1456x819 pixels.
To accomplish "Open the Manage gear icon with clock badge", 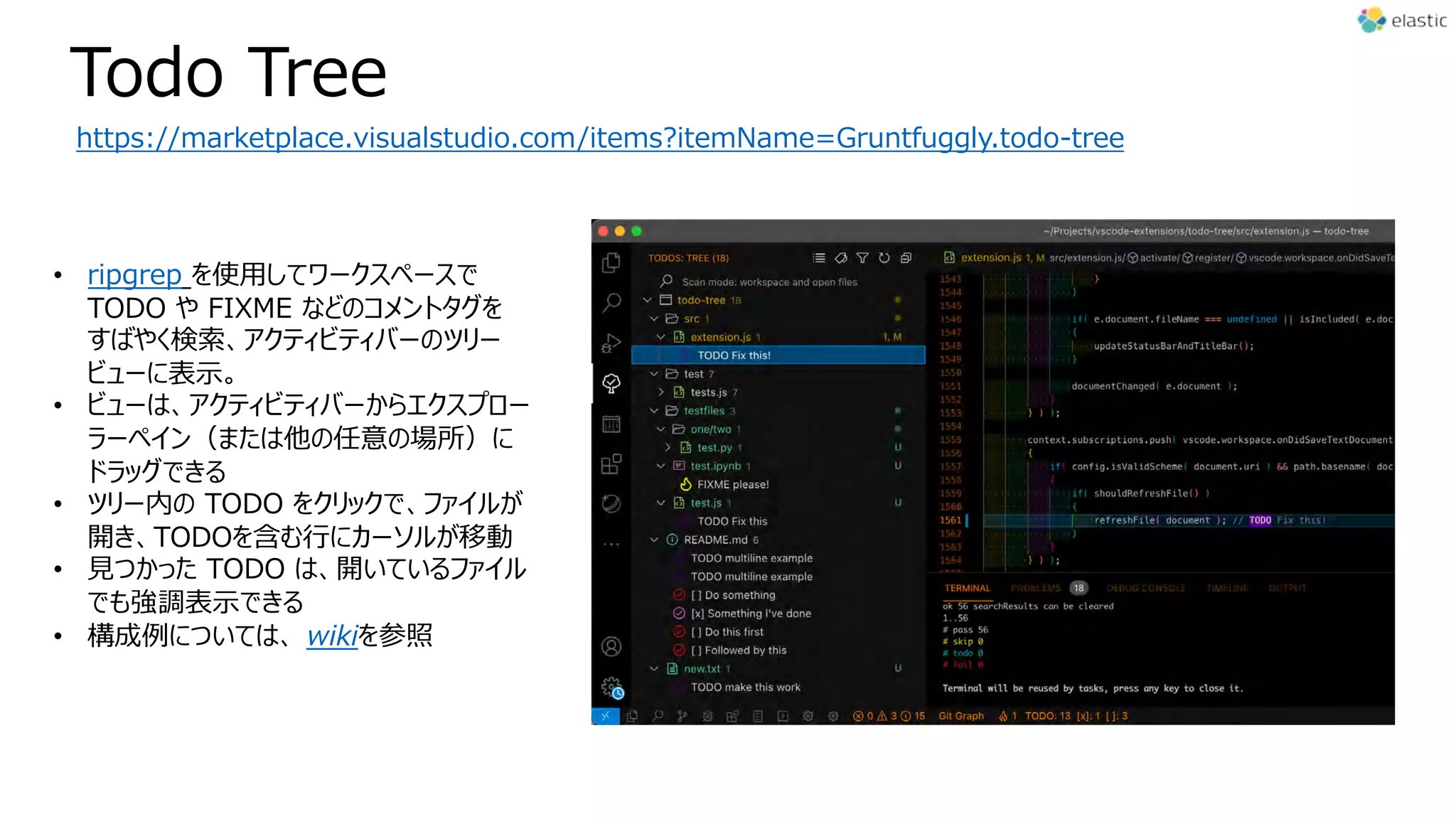I will pyautogui.click(x=612, y=687).
